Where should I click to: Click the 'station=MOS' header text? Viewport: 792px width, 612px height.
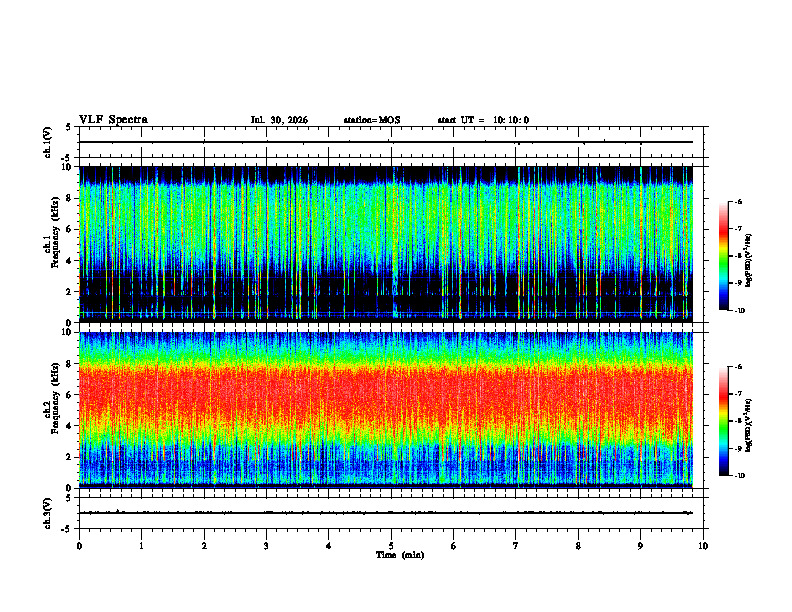click(372, 120)
